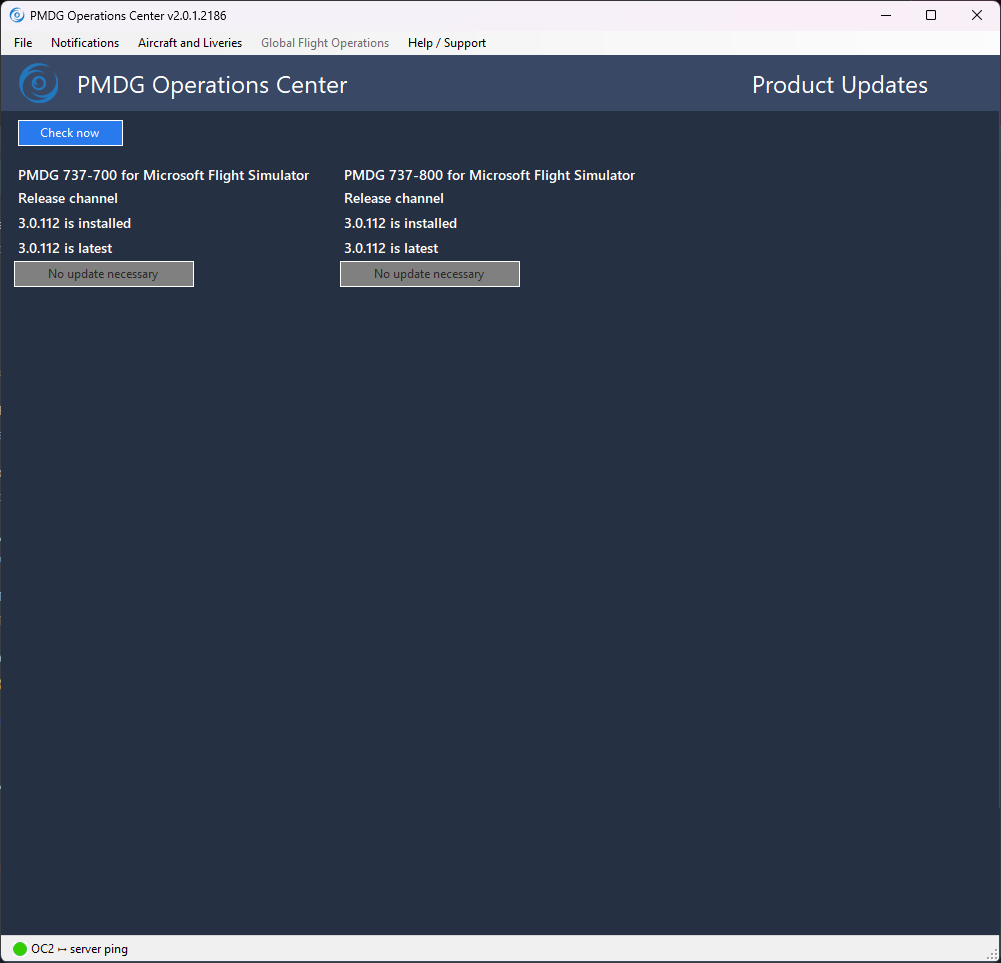Click the PMDG Operations Center header title

[x=212, y=85]
